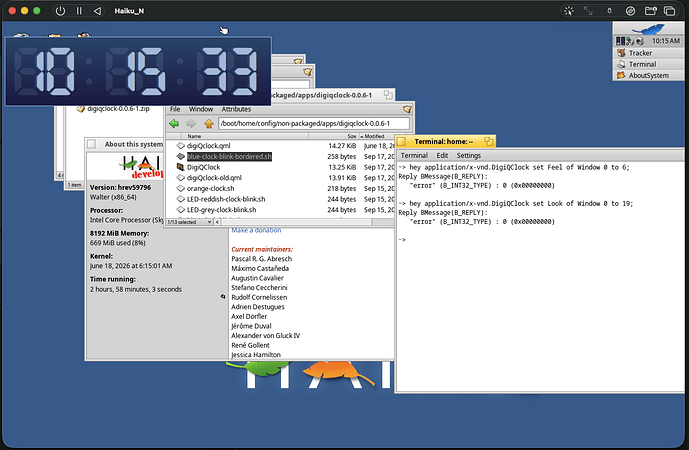Open the Attributes menu in Tracker
This screenshot has height=450, width=689.
tap(236, 109)
